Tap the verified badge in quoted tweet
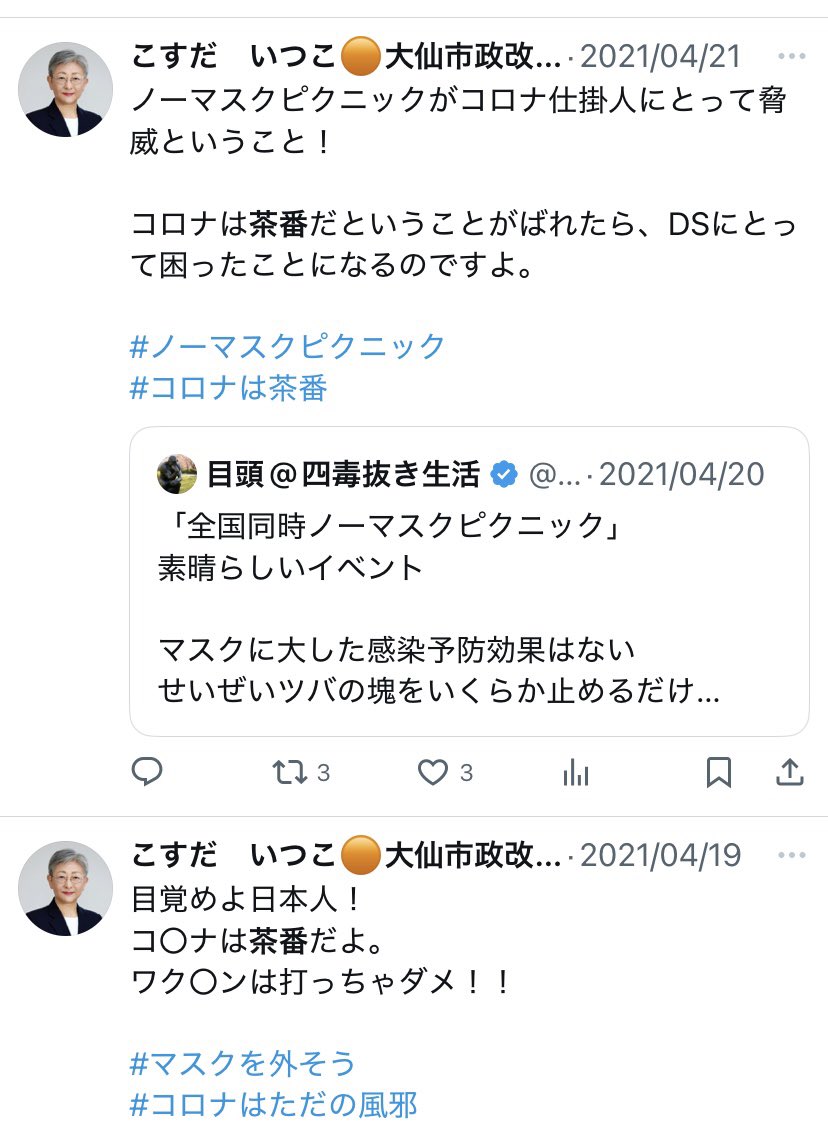 503,474
